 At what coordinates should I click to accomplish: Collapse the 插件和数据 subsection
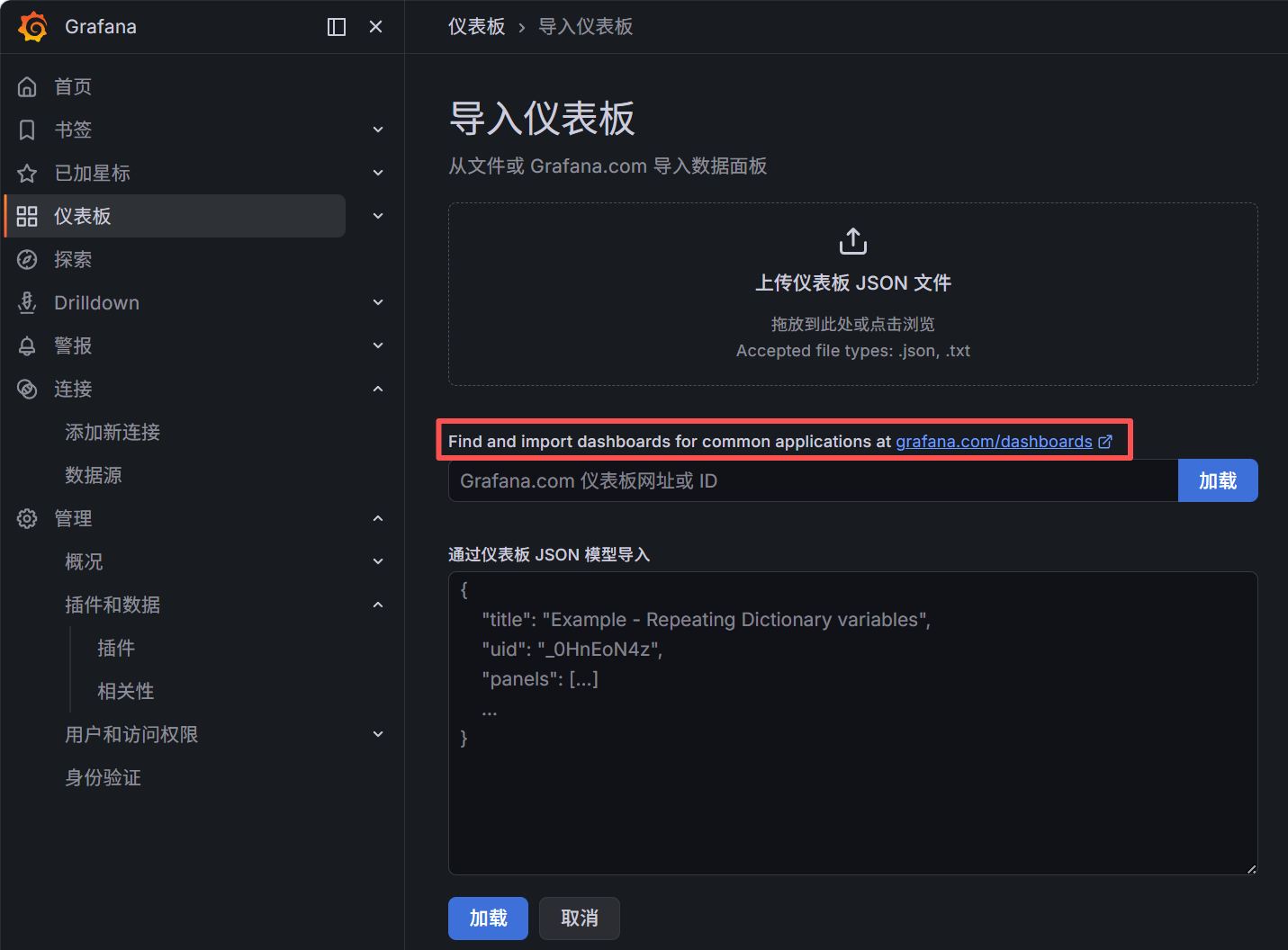point(378,605)
